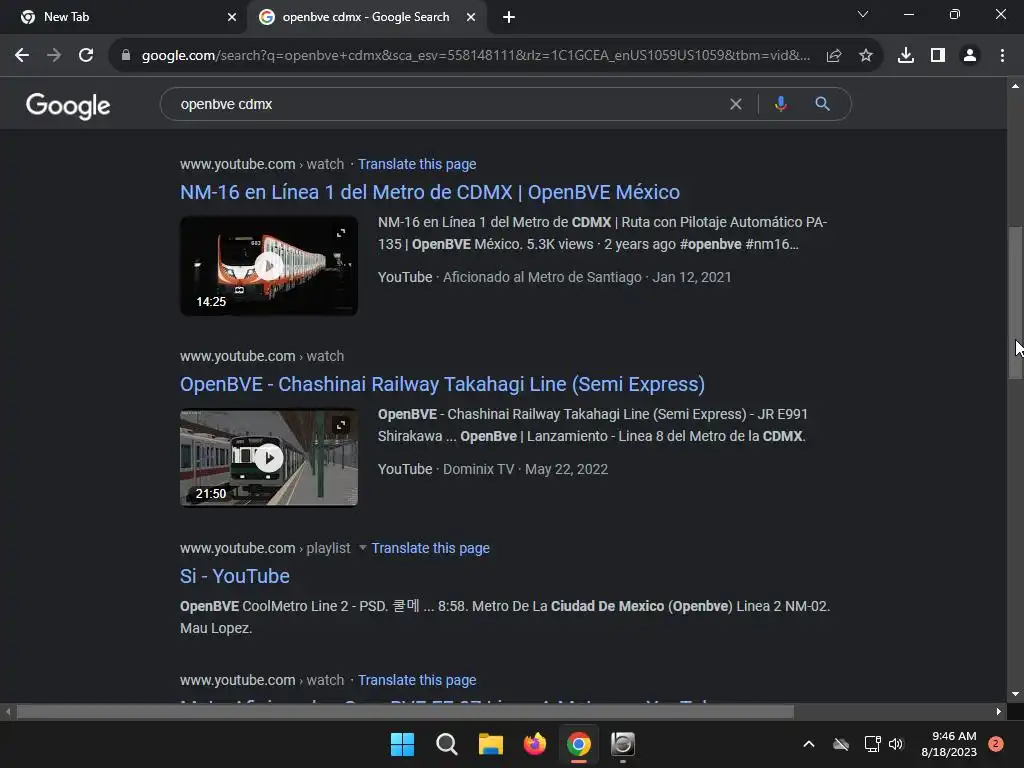This screenshot has width=1024, height=768.
Task: Play the Chashinai Railway video thumbnail
Action: (x=268, y=458)
